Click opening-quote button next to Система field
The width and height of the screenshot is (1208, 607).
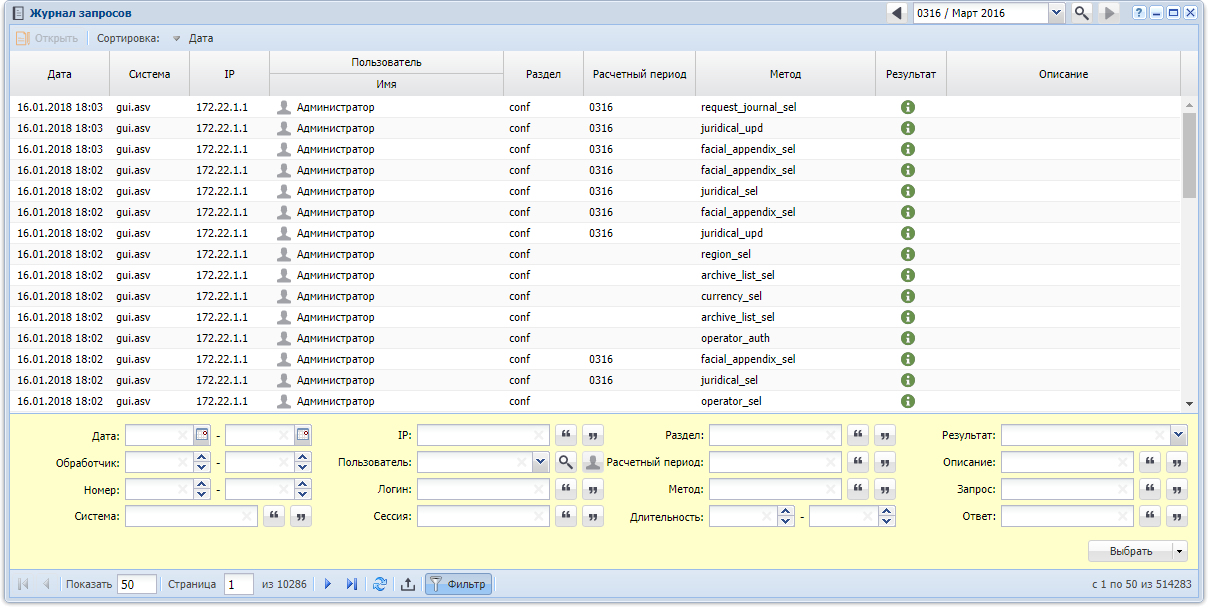[273, 516]
